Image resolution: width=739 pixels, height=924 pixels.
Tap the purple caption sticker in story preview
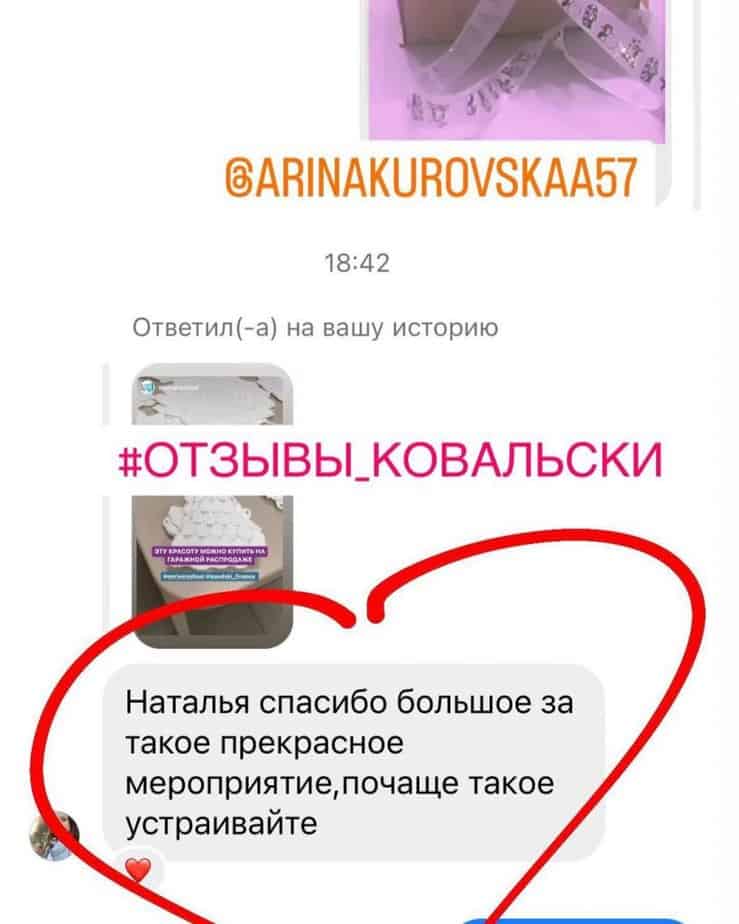click(210, 555)
